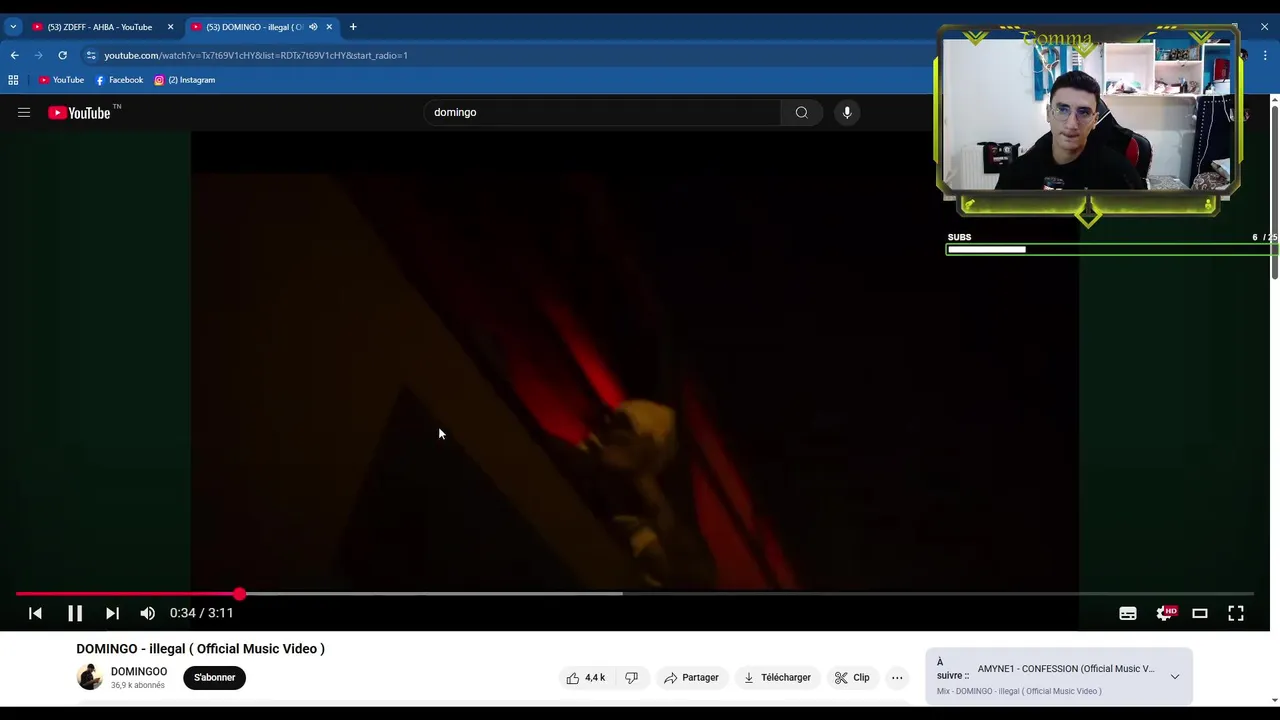The height and width of the screenshot is (720, 1280).
Task: Open the tab search dropdown arrow
Action: click(x=13, y=27)
